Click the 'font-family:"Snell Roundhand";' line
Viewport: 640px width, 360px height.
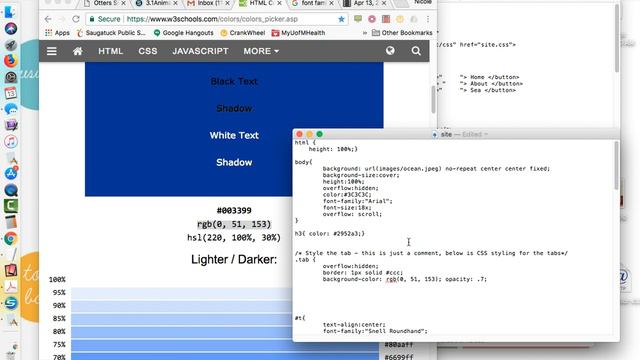click(x=375, y=331)
